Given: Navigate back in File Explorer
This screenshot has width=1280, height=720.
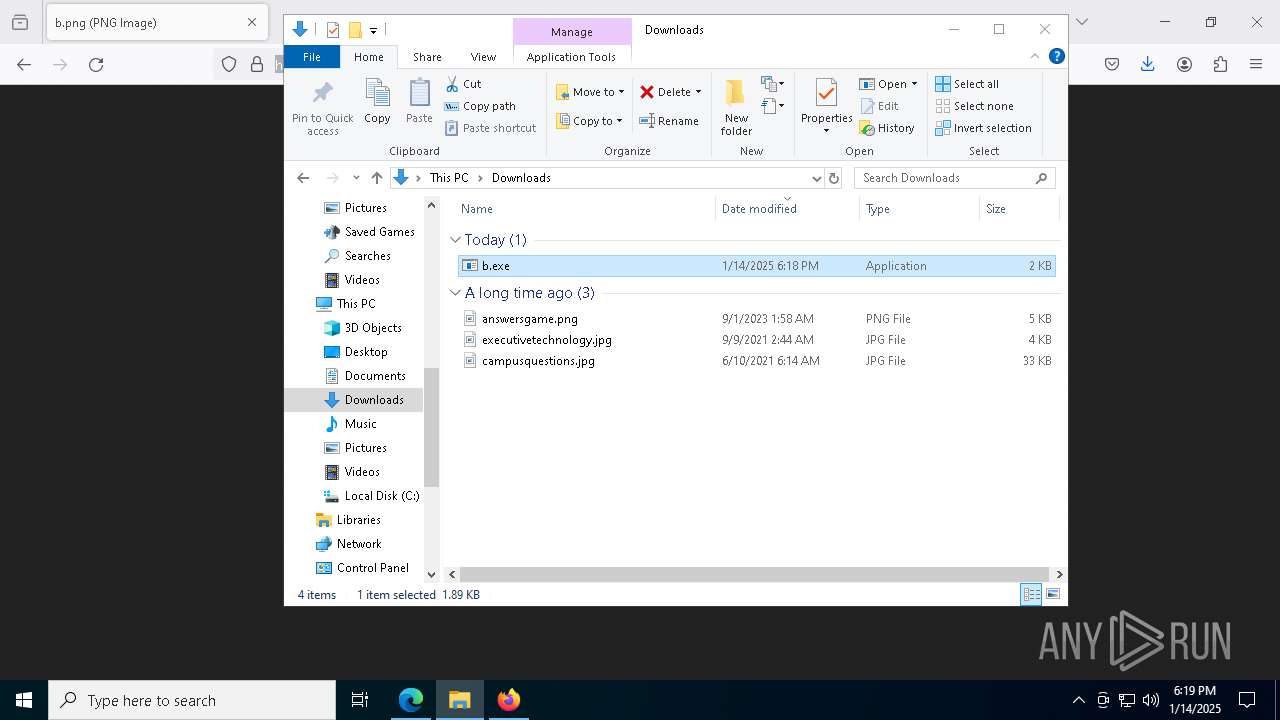Looking at the screenshot, I should pos(303,178).
